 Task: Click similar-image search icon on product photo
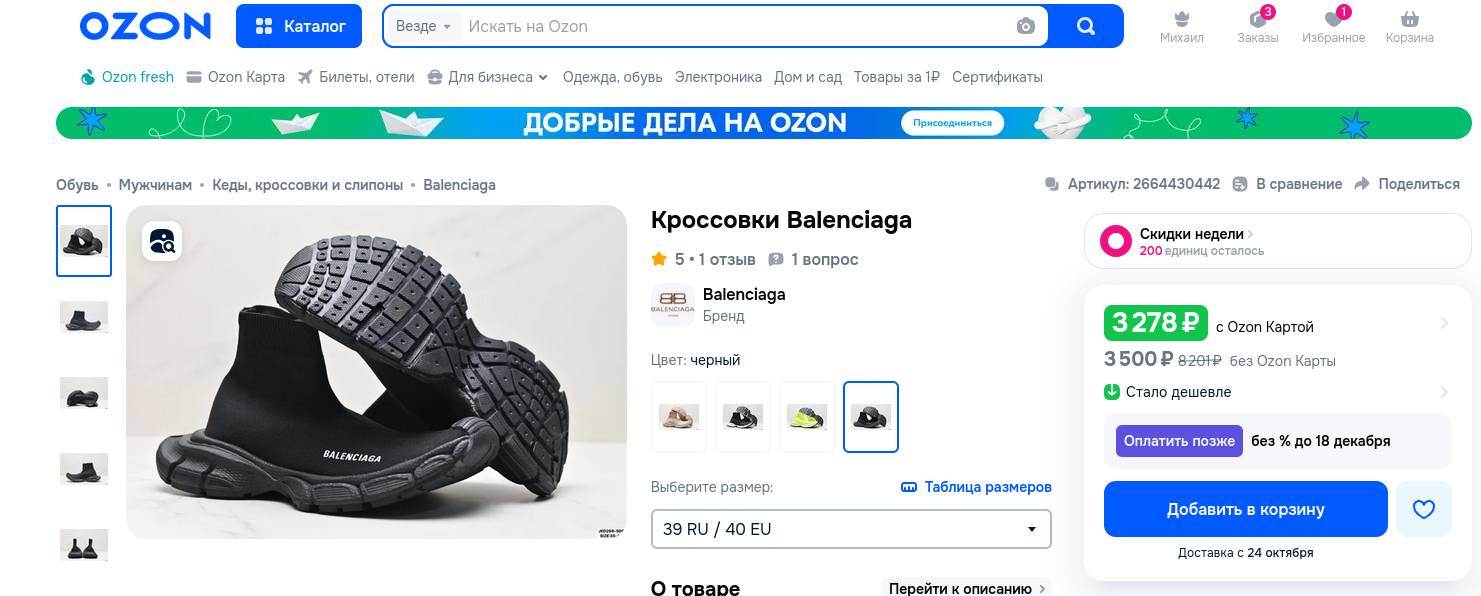click(x=162, y=241)
